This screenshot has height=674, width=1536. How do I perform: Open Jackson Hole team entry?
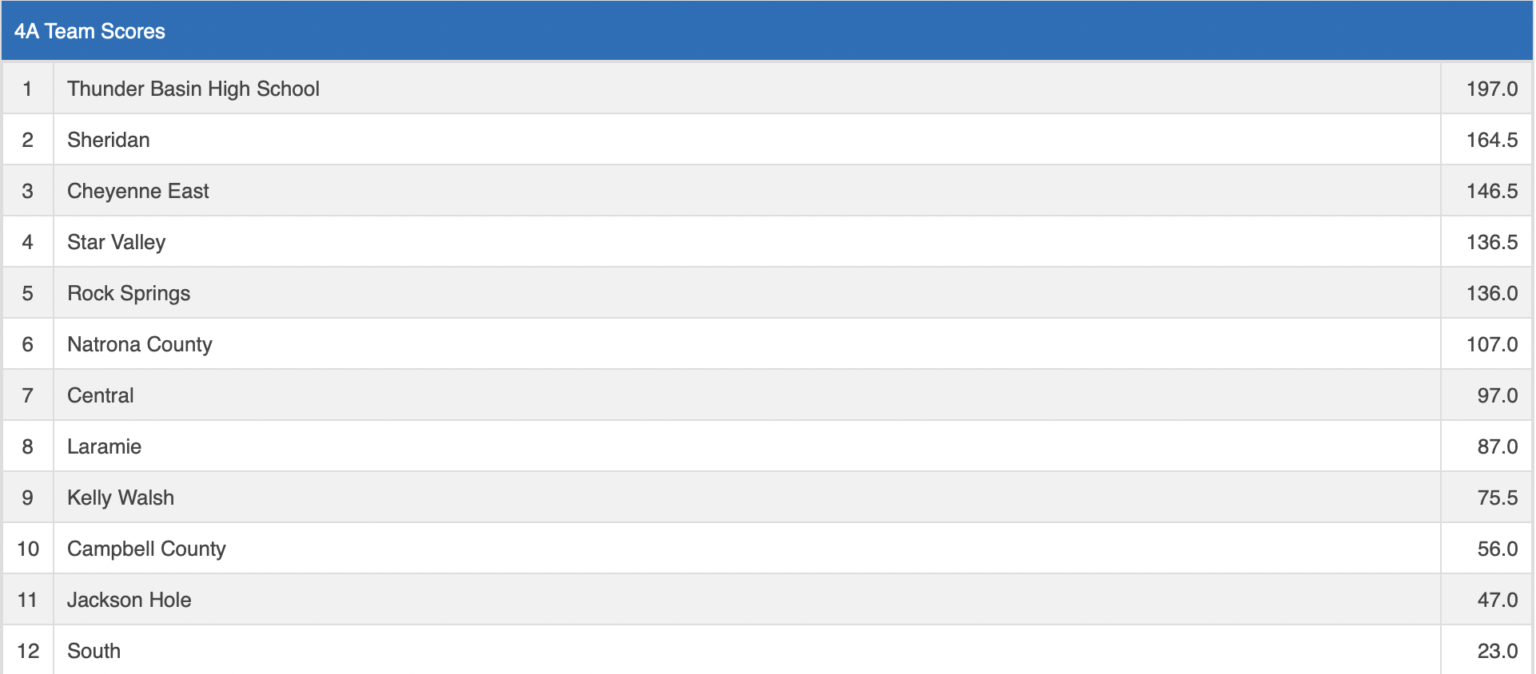(x=129, y=599)
